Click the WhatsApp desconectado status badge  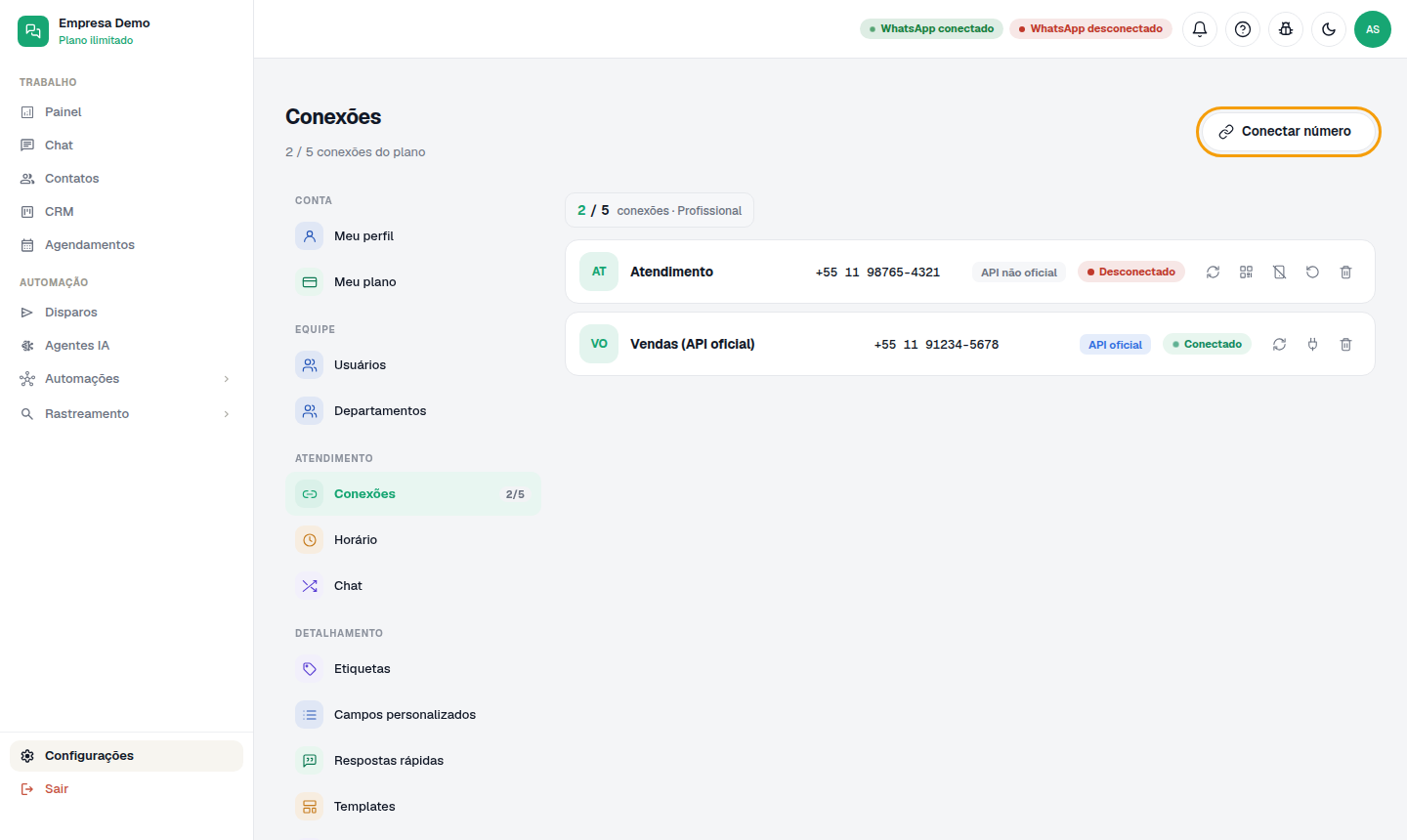coord(1090,29)
